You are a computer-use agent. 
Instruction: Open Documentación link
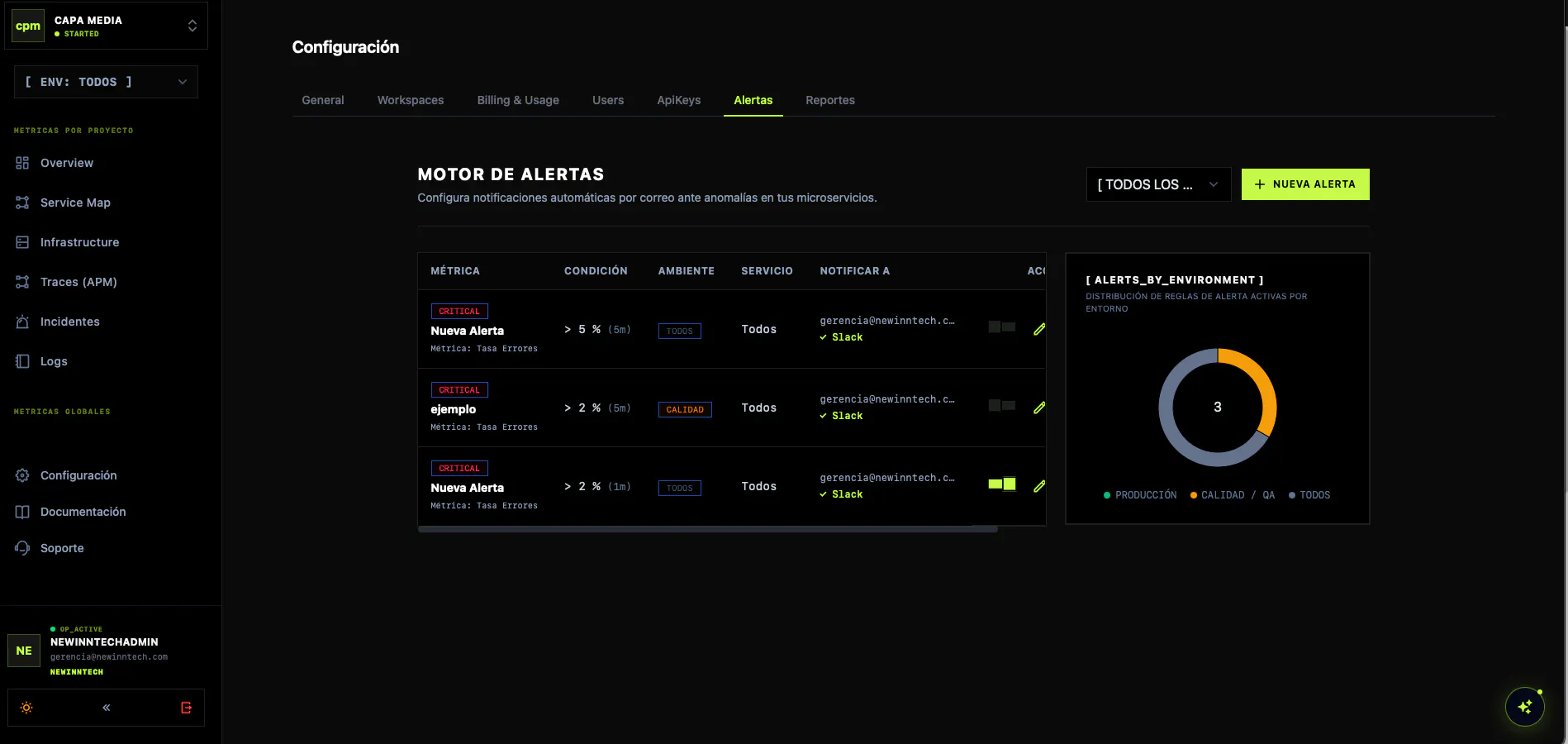(83, 512)
